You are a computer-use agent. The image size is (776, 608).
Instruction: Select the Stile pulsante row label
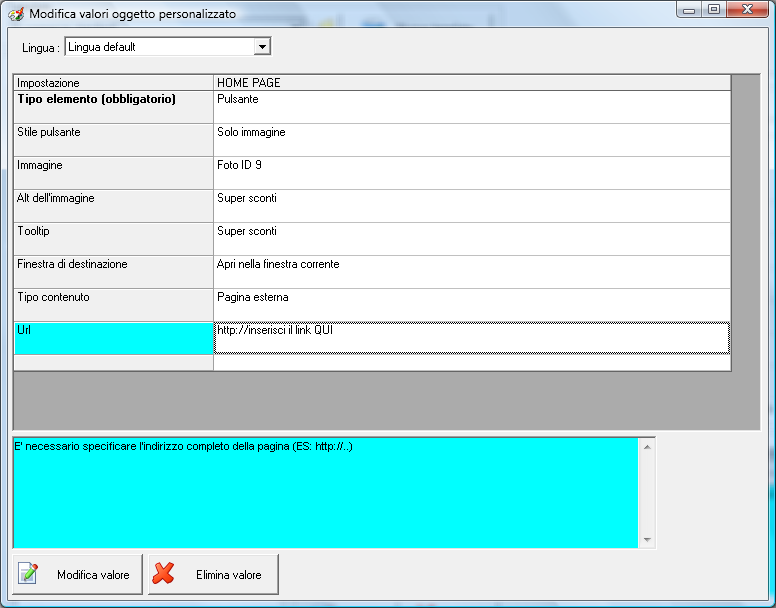click(114, 140)
